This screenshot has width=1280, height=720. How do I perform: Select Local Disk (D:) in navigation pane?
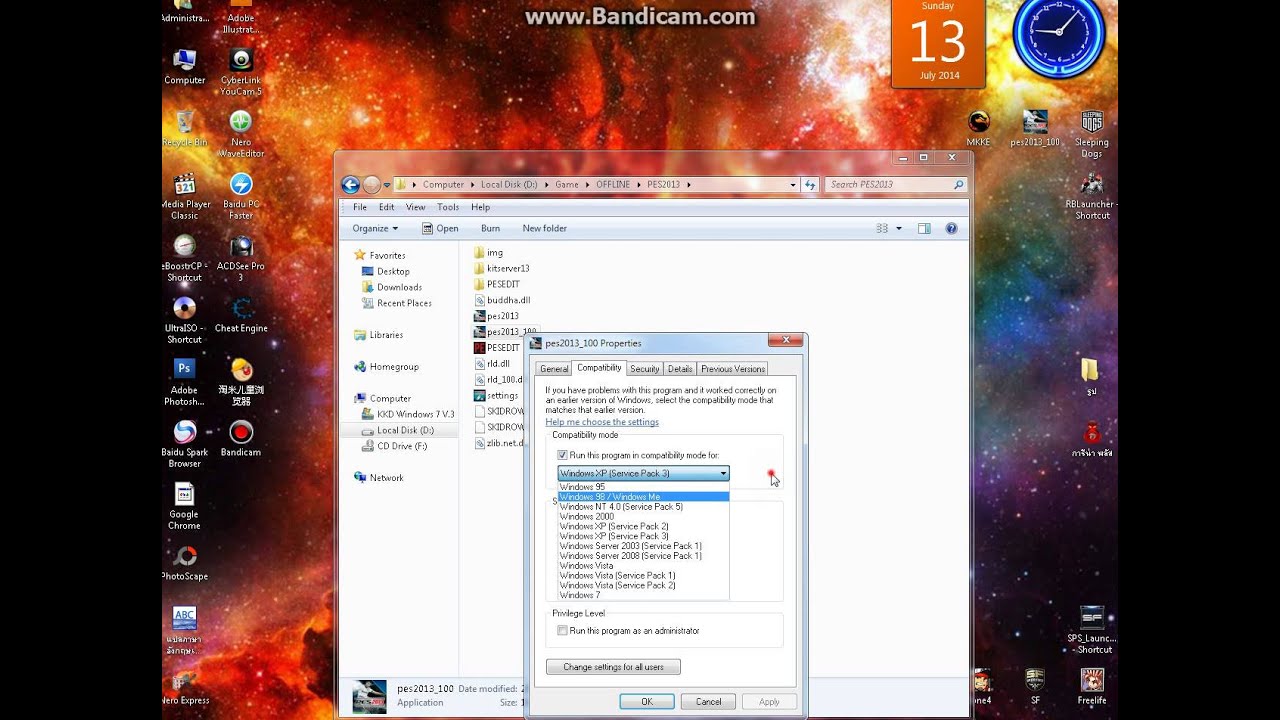click(405, 430)
